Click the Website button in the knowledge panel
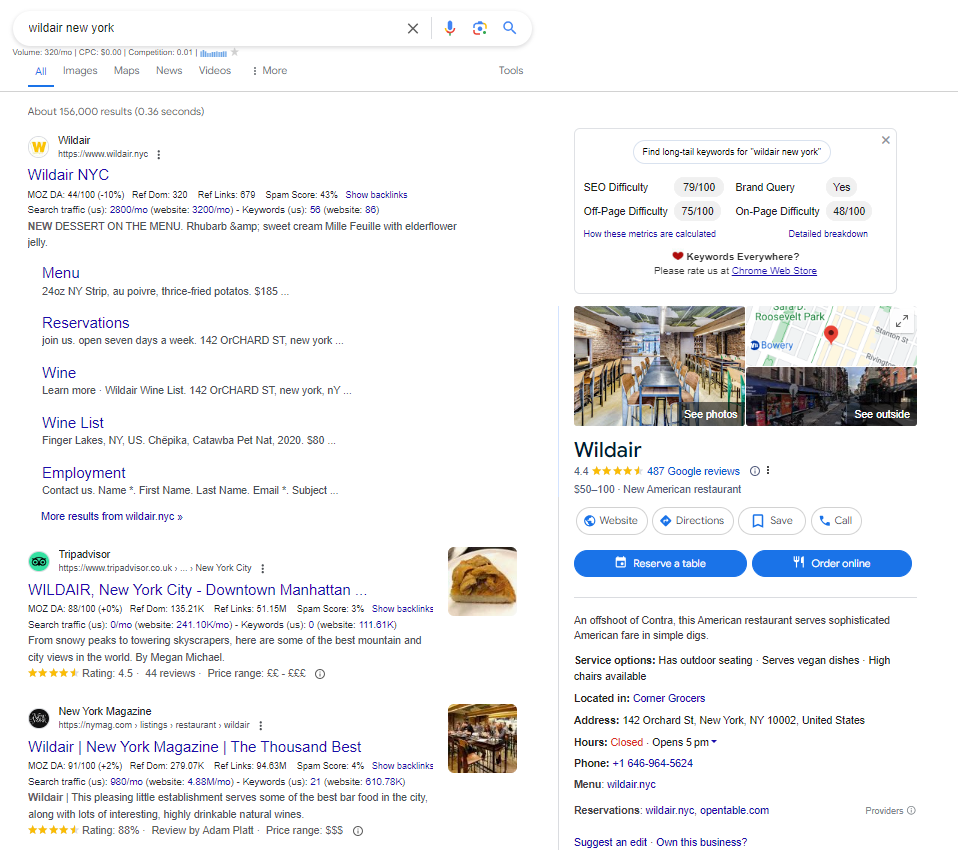This screenshot has width=958, height=850. click(611, 520)
